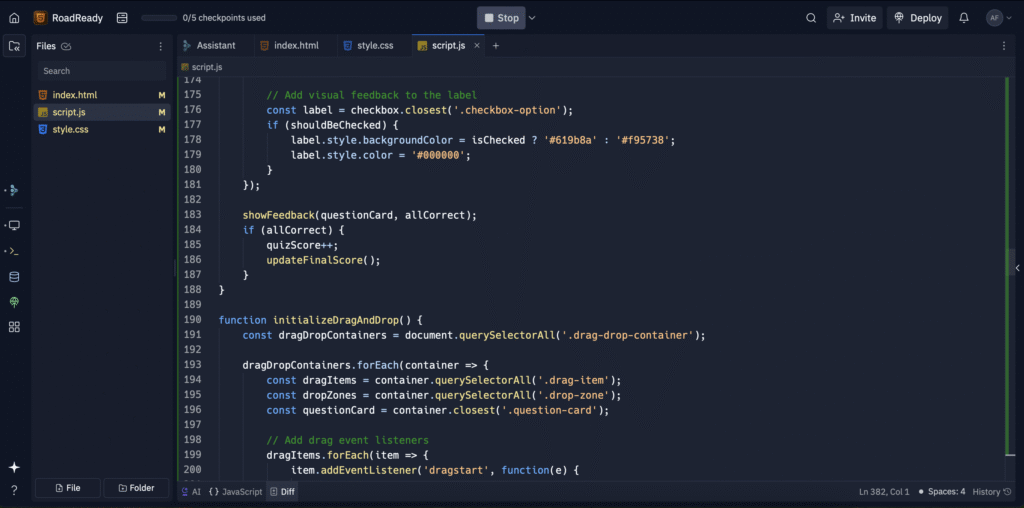Click the Files Search input field
1024x508 pixels.
tap(102, 71)
